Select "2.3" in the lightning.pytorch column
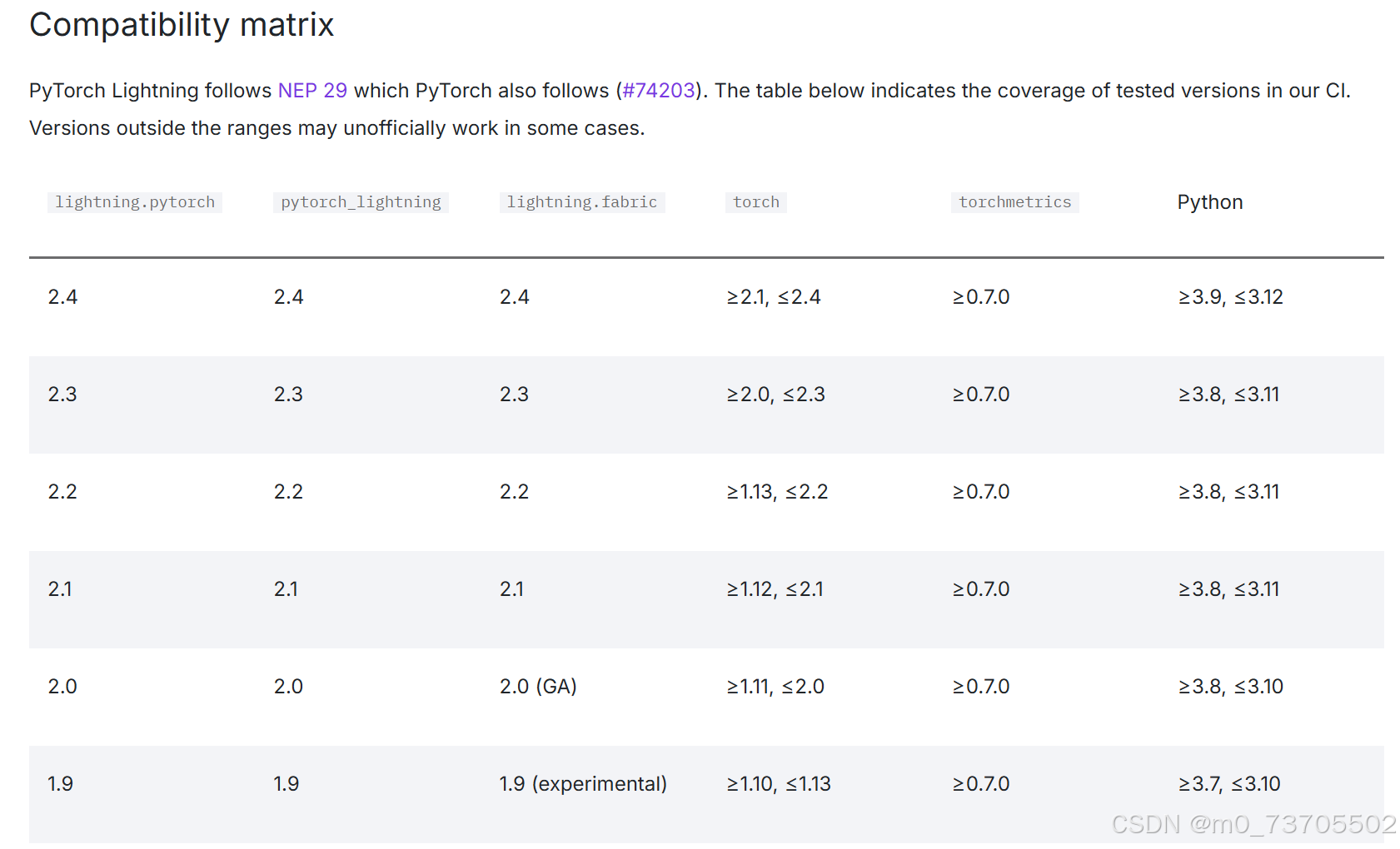 click(62, 395)
